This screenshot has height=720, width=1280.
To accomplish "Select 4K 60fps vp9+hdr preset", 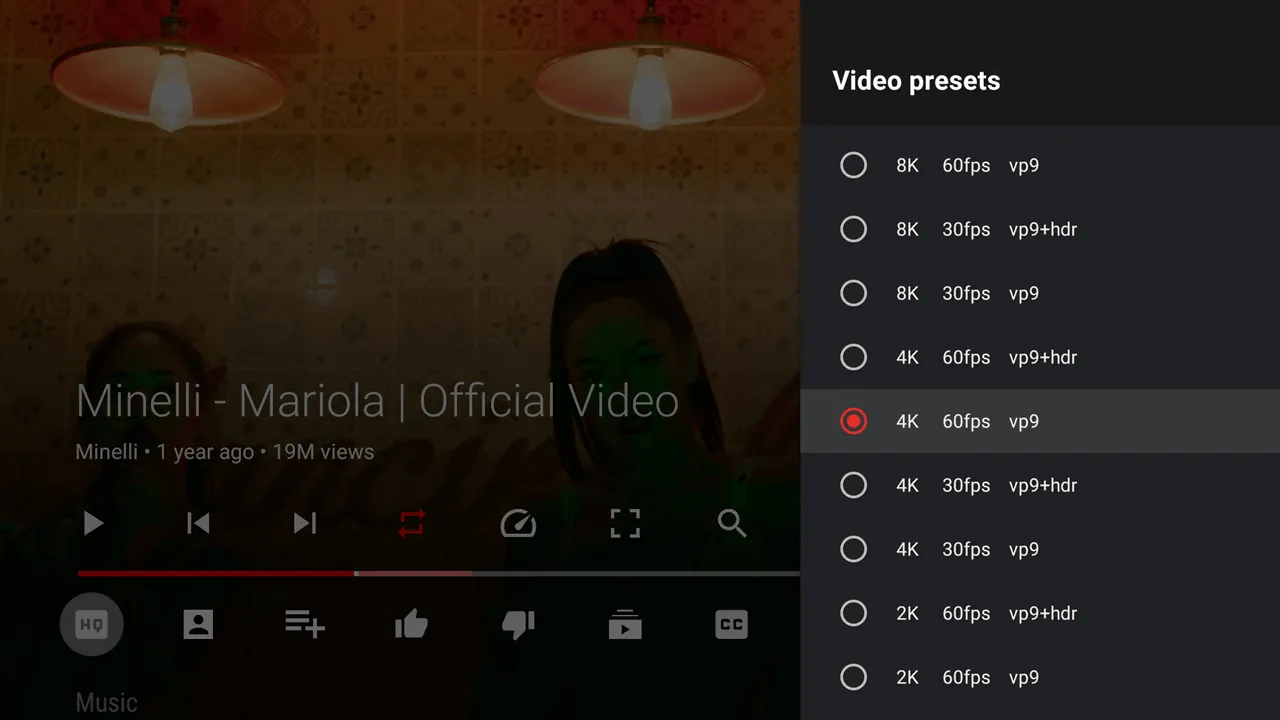I will (x=1040, y=357).
